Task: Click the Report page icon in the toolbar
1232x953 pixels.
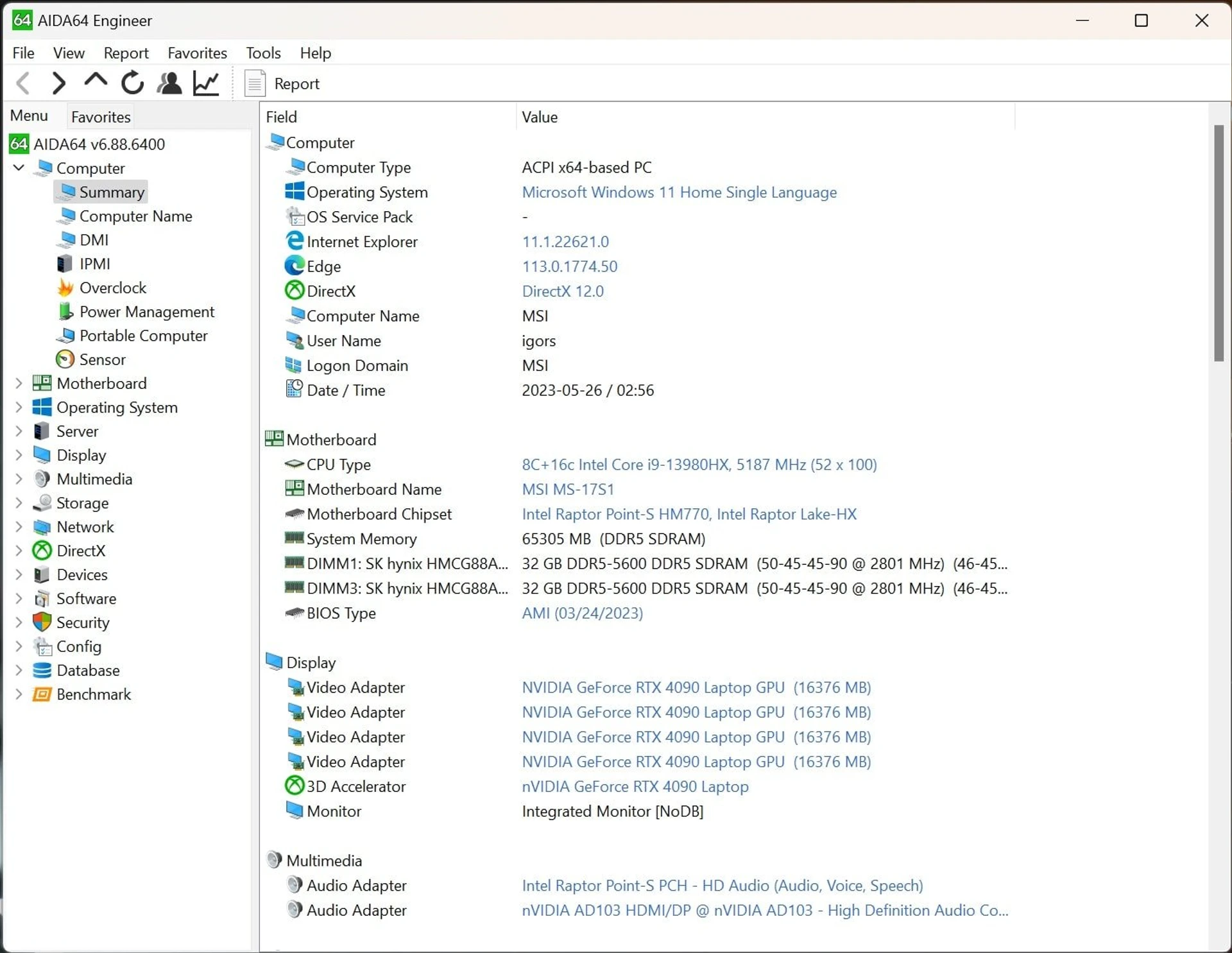Action: click(x=255, y=83)
